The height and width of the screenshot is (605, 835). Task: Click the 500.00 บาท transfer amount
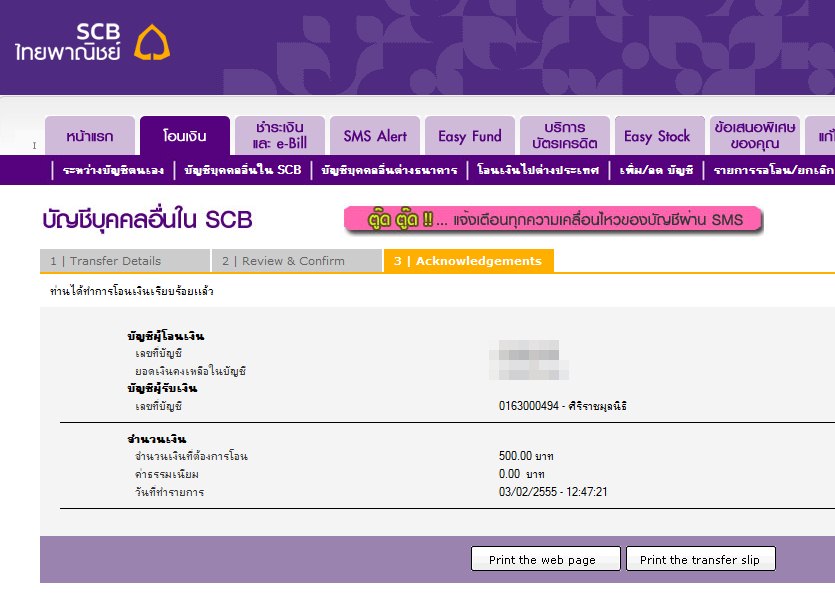(x=526, y=456)
